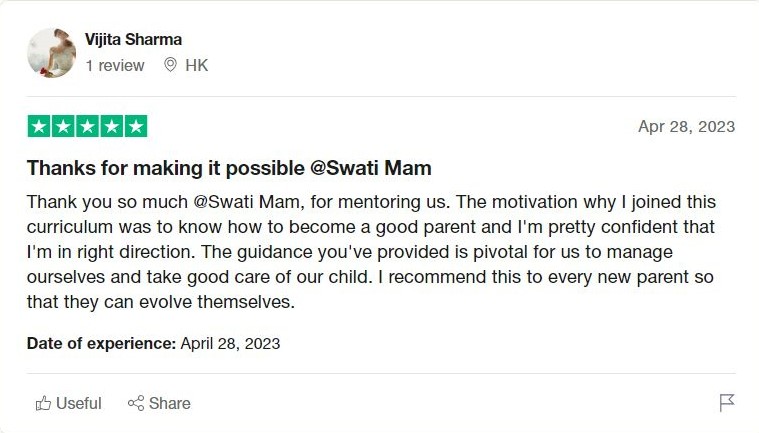Click the fourth green rating star
This screenshot has height=433, width=759.
[112, 127]
